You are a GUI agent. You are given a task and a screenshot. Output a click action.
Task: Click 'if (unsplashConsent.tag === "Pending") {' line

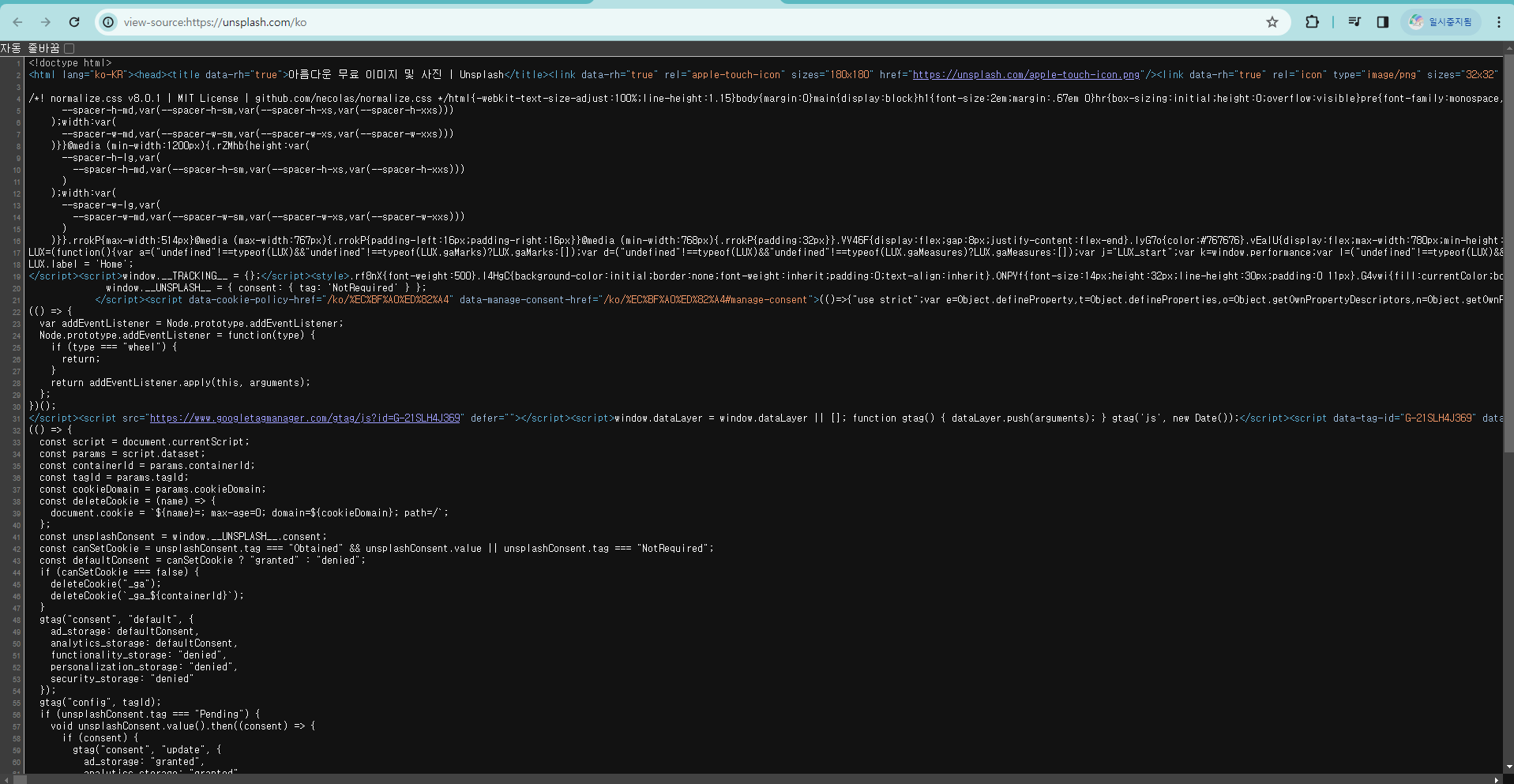coord(150,715)
